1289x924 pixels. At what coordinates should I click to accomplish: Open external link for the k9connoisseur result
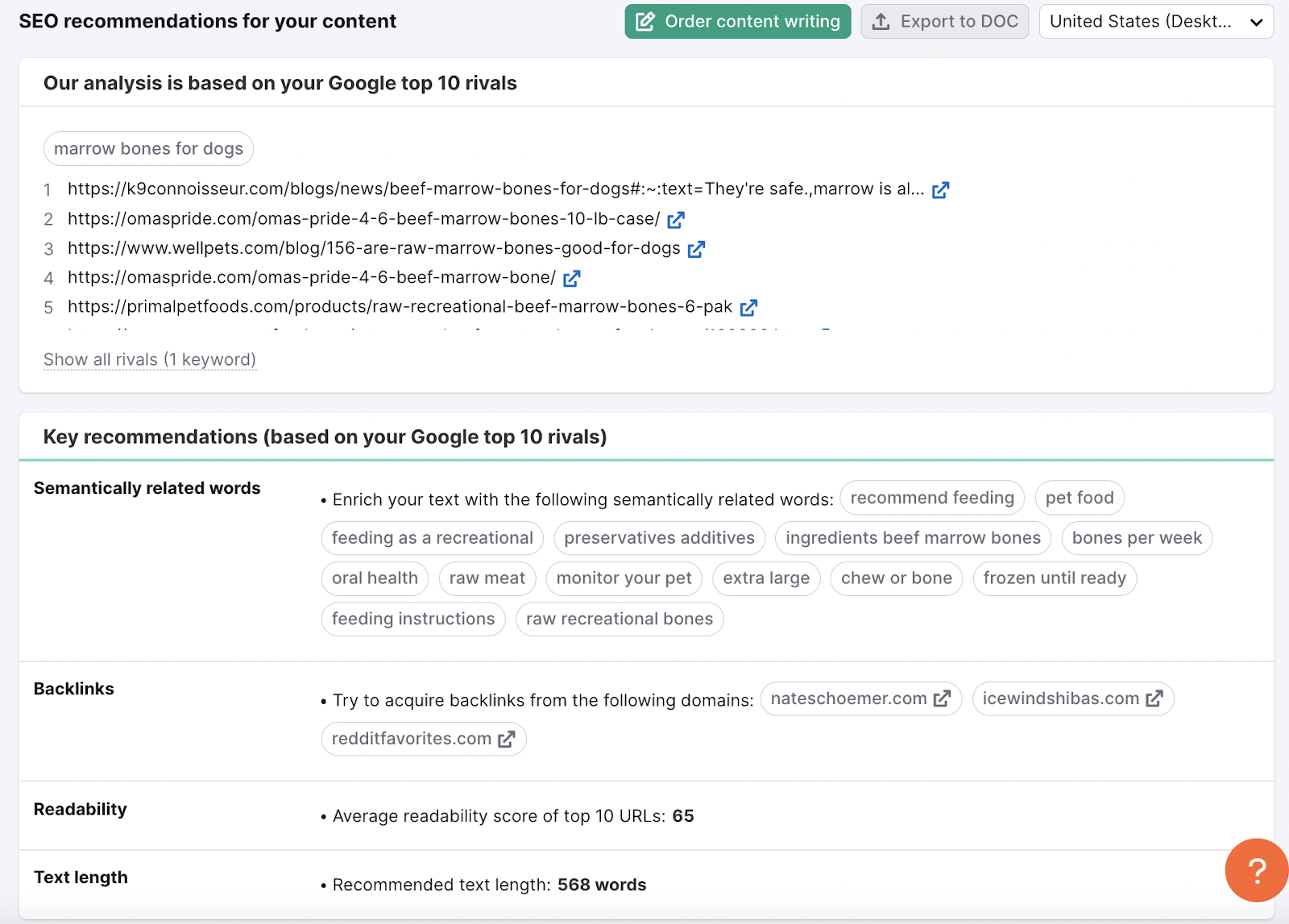(x=940, y=190)
